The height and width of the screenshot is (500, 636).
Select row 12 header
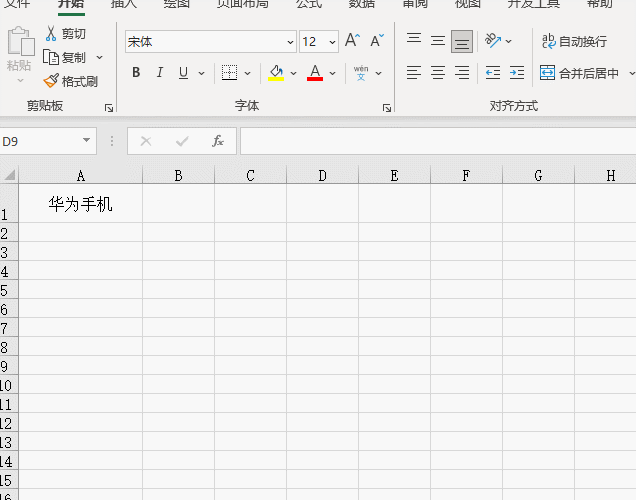[9, 423]
